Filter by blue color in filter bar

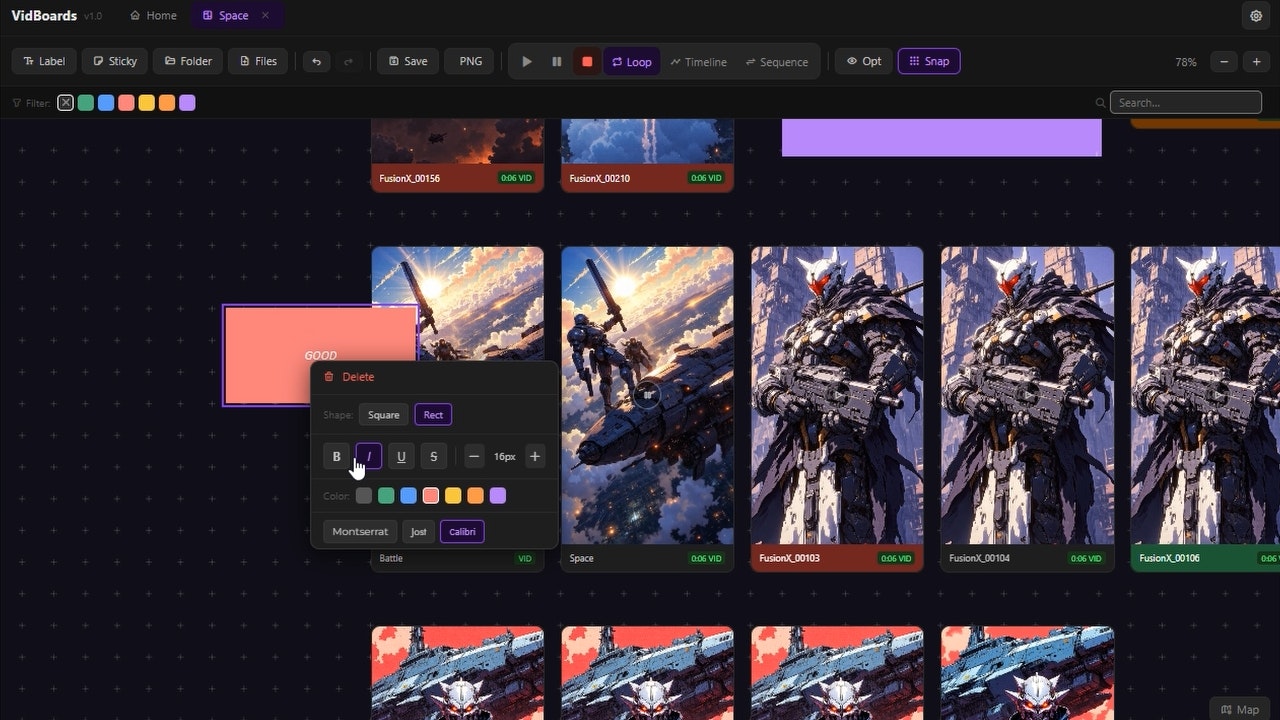[x=106, y=103]
